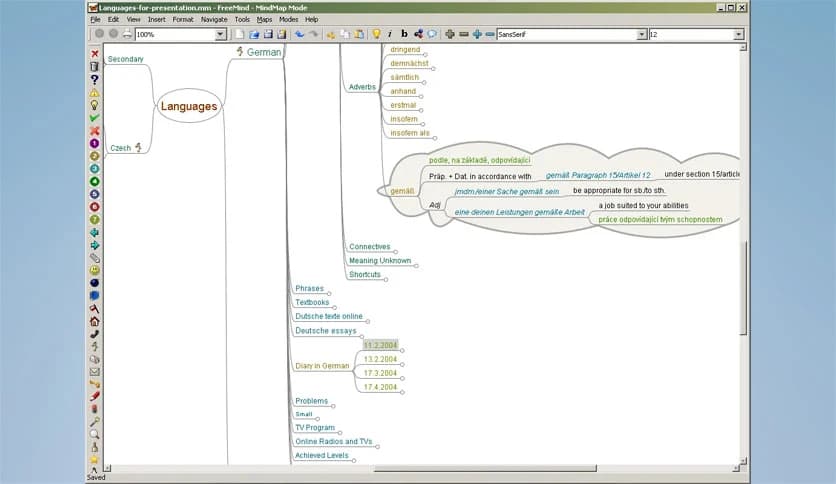
Task: Add the question mark icon to node
Action: click(94, 79)
